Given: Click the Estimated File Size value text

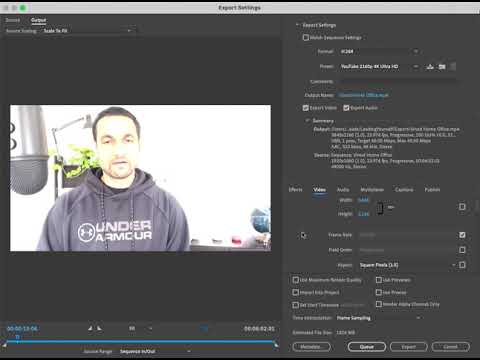Looking at the screenshot, I should tap(345, 332).
